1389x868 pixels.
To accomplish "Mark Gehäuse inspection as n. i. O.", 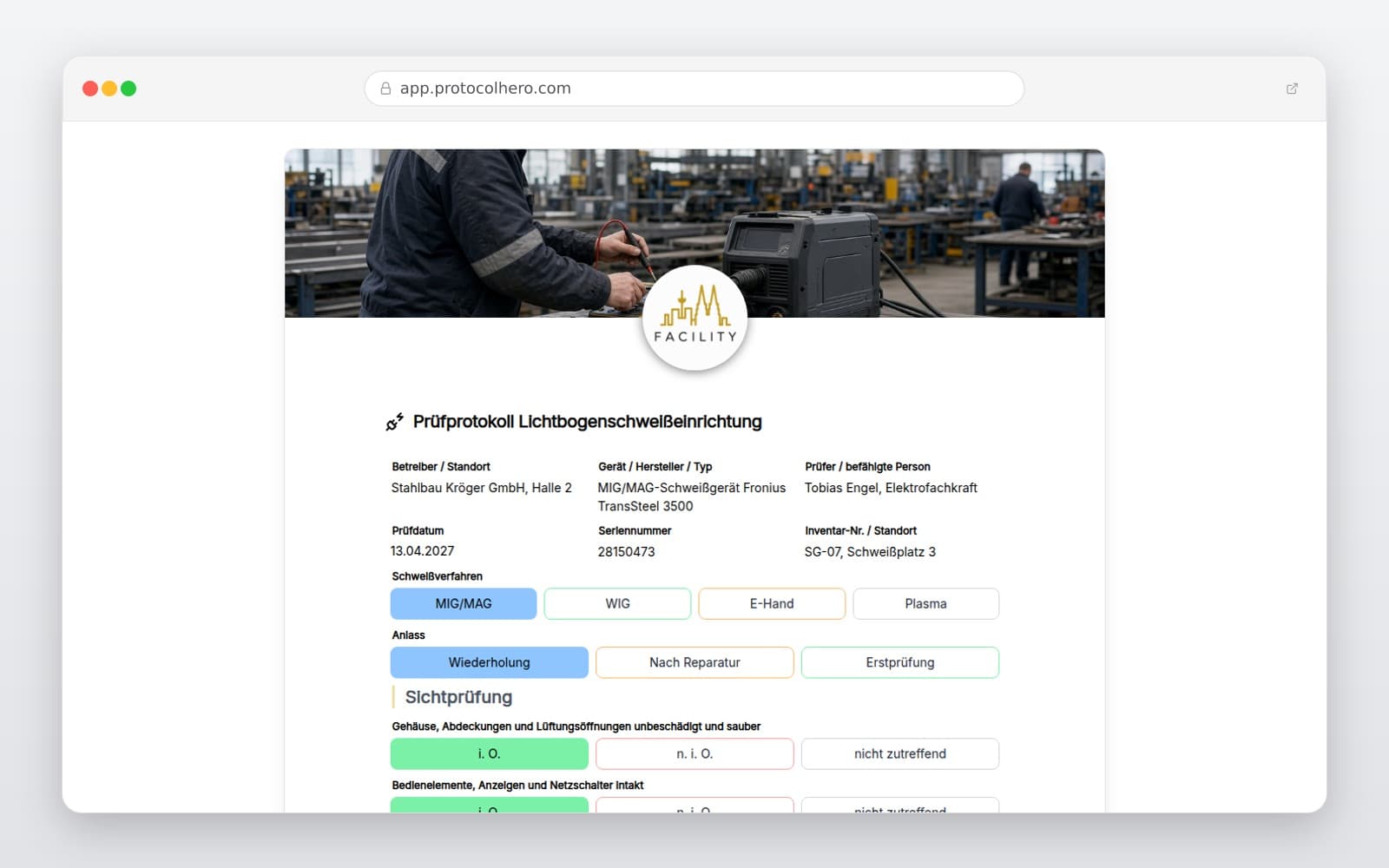I will (694, 753).
